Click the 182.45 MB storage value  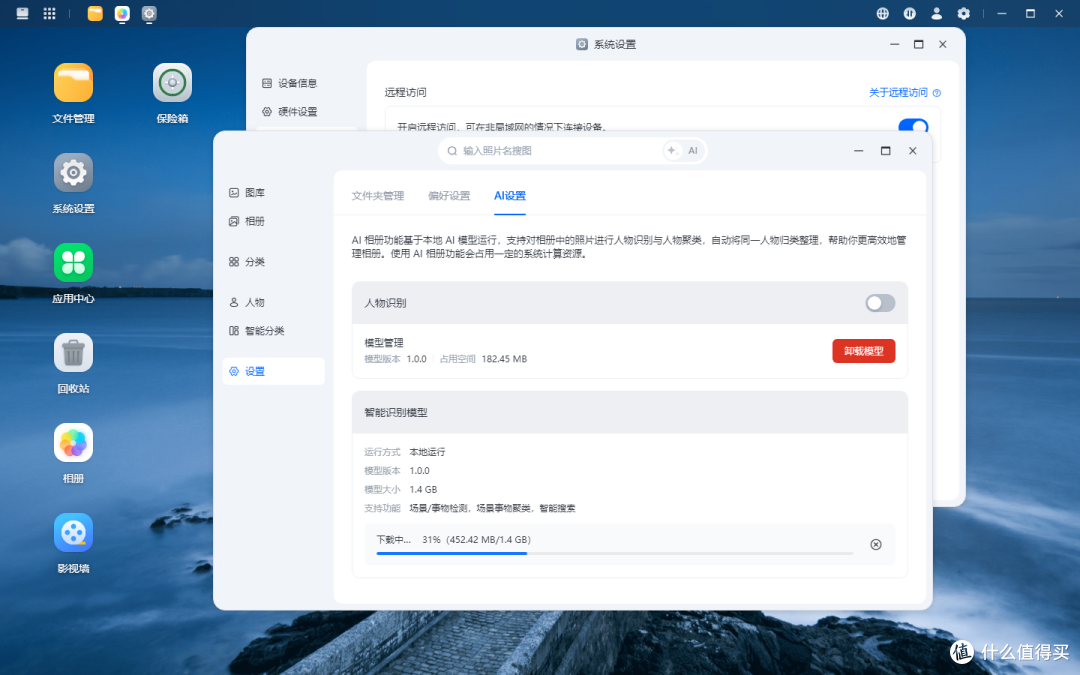[x=504, y=359]
